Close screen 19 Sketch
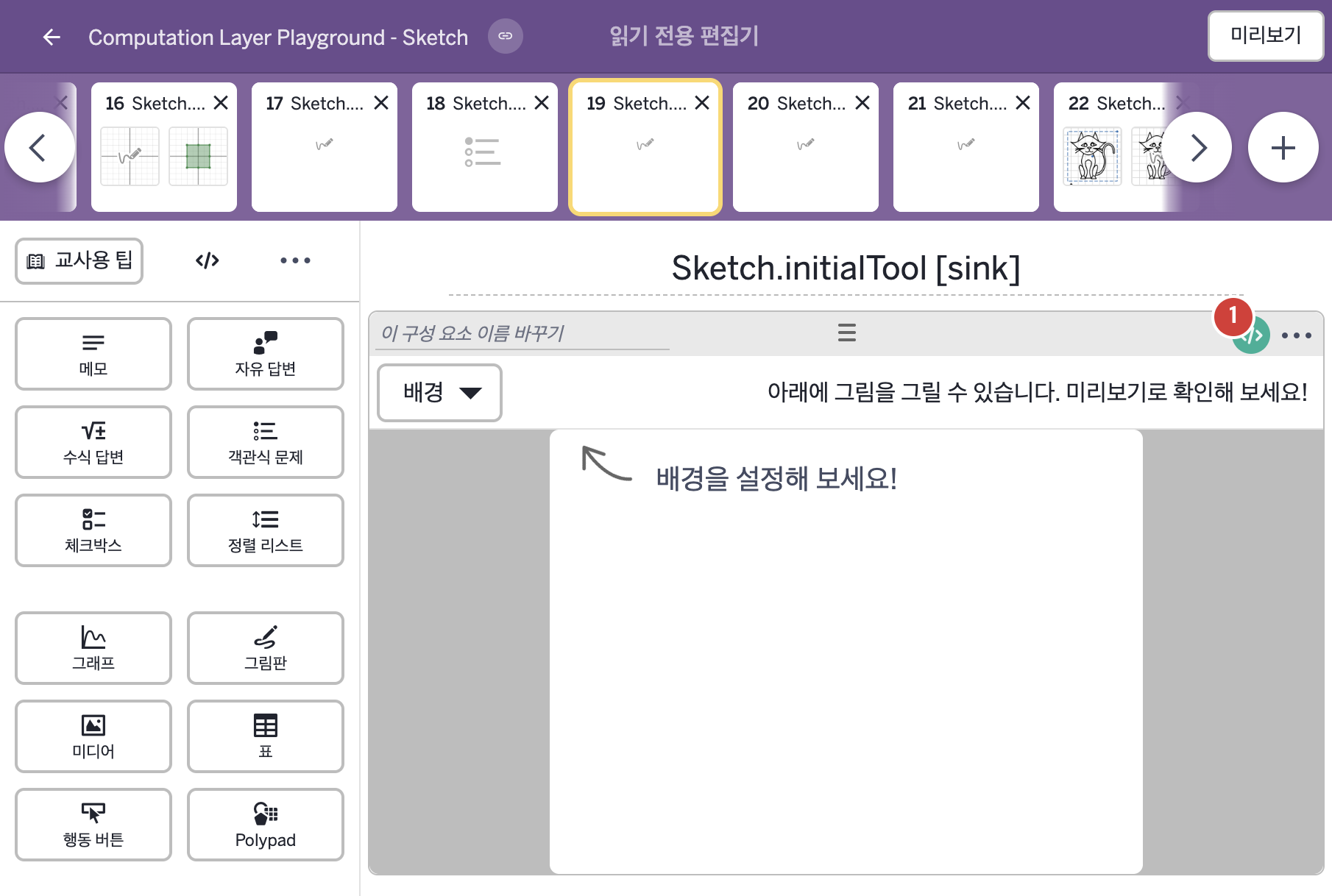Image resolution: width=1332 pixels, height=896 pixels. pyautogui.click(x=702, y=103)
